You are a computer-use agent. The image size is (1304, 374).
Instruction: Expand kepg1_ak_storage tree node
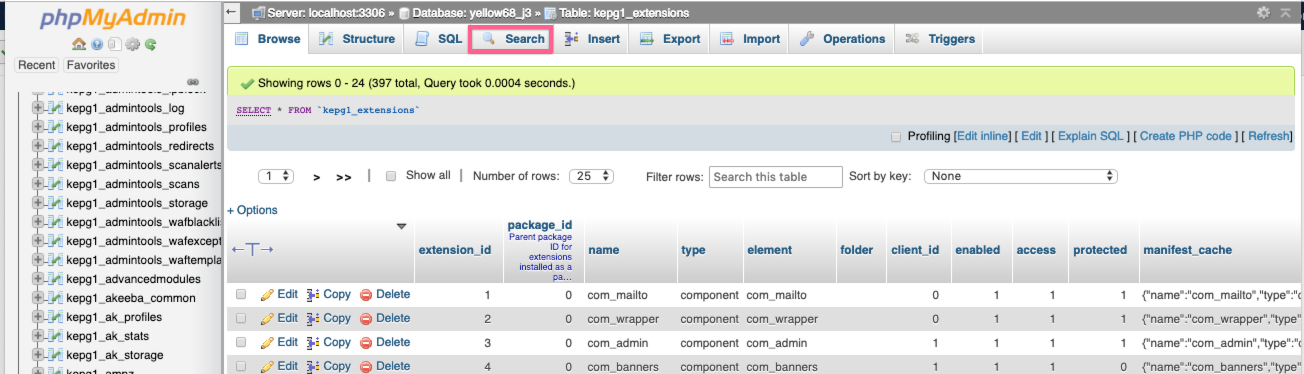coord(38,355)
